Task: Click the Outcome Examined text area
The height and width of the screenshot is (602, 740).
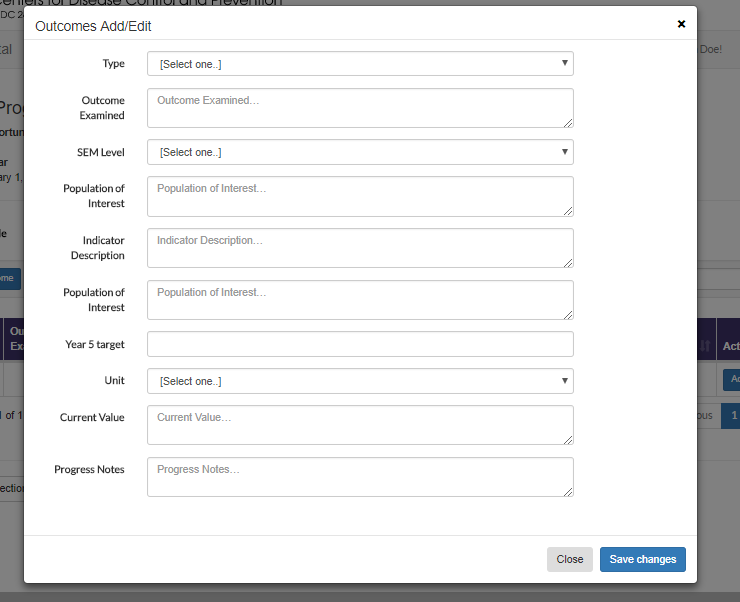Action: click(x=360, y=108)
